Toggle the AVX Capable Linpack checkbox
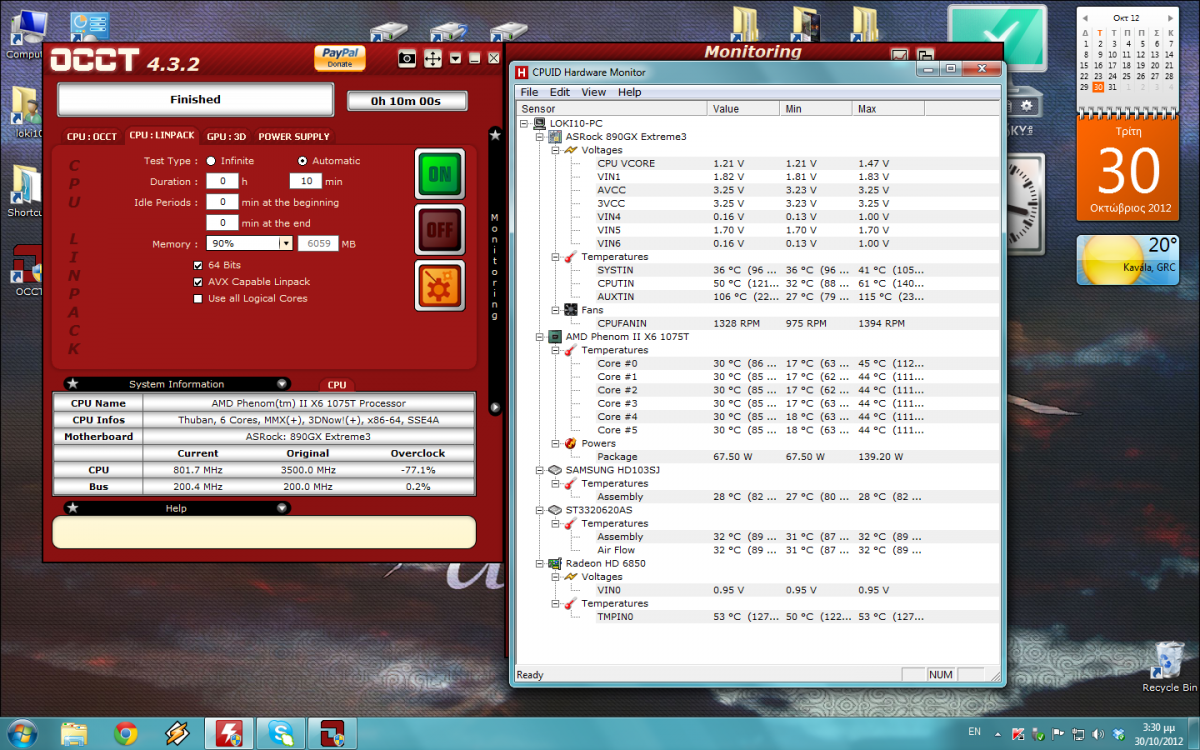The height and width of the screenshot is (750, 1200). [199, 282]
